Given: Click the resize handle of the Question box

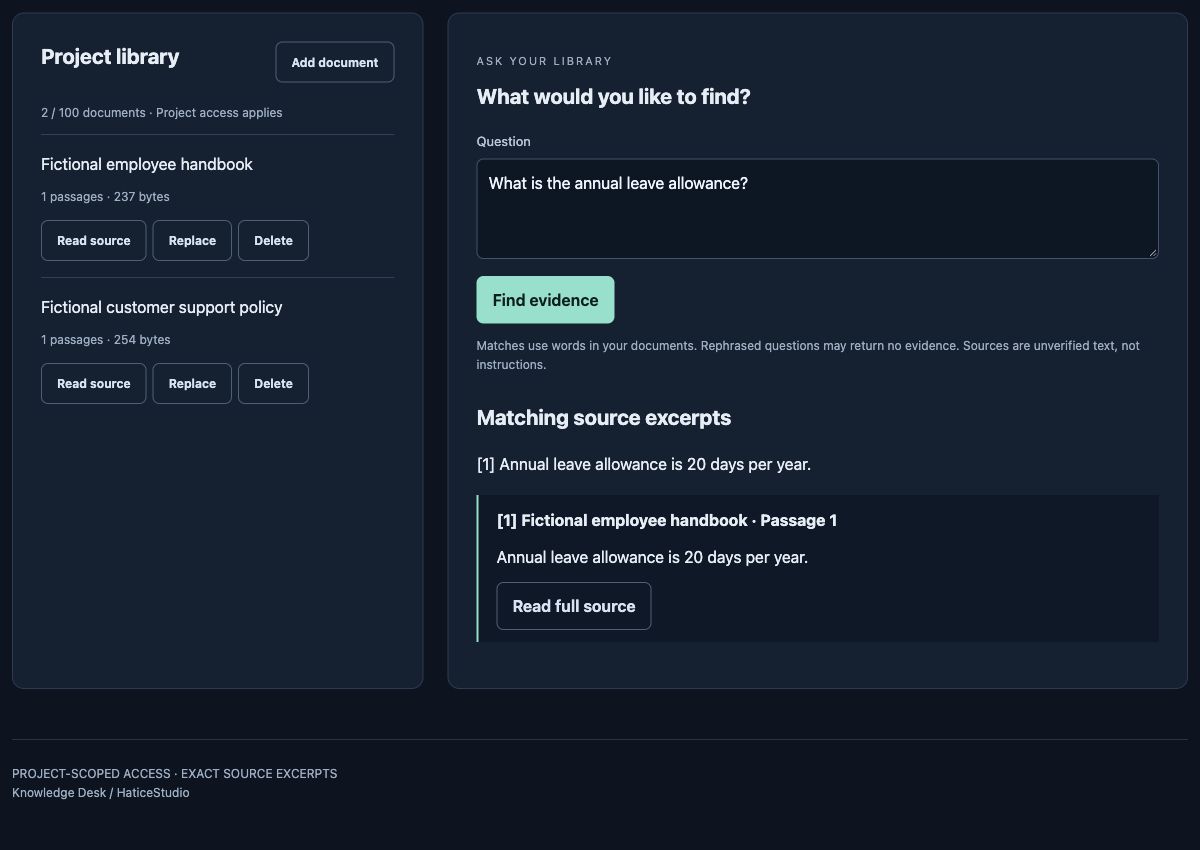Looking at the screenshot, I should pyautogui.click(x=1152, y=252).
